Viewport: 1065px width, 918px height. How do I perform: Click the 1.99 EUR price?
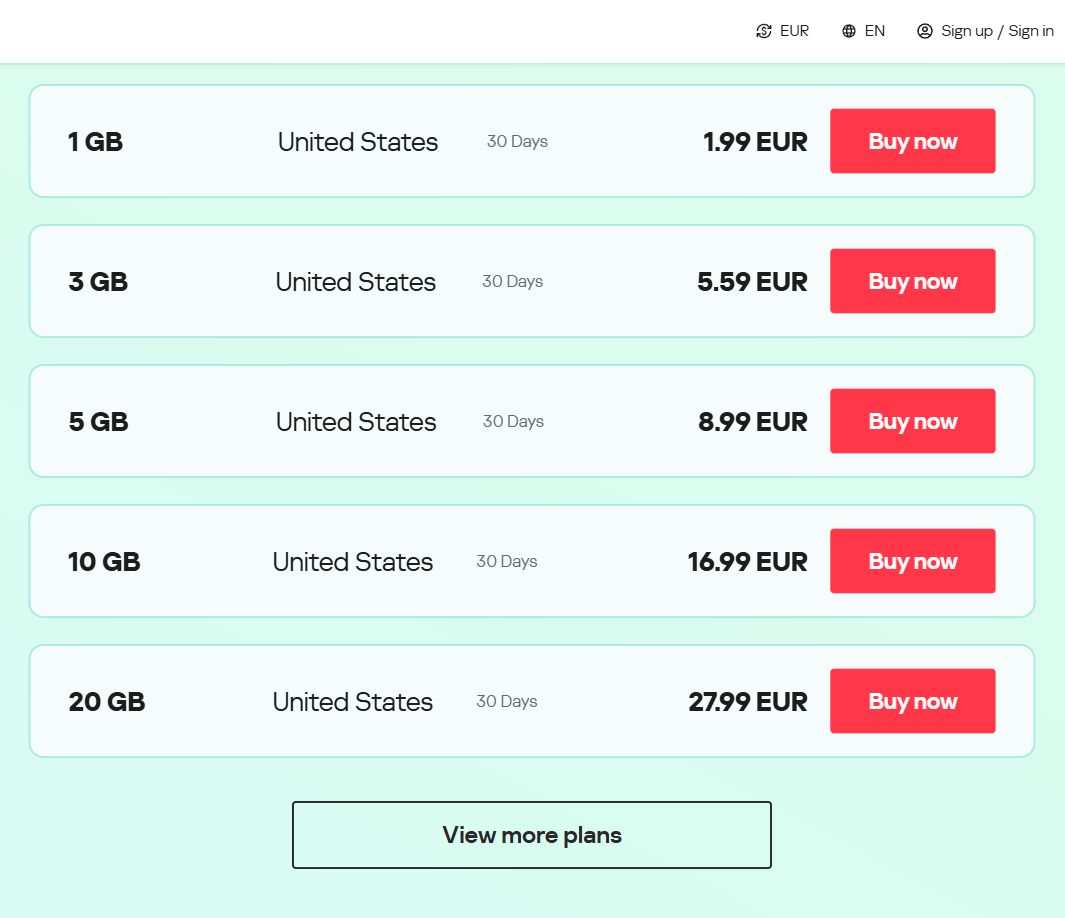(755, 142)
